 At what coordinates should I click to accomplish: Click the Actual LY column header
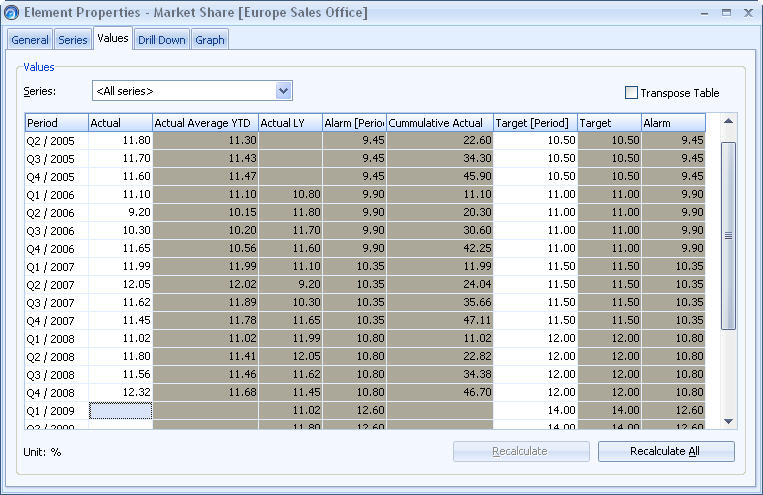pyautogui.click(x=290, y=123)
